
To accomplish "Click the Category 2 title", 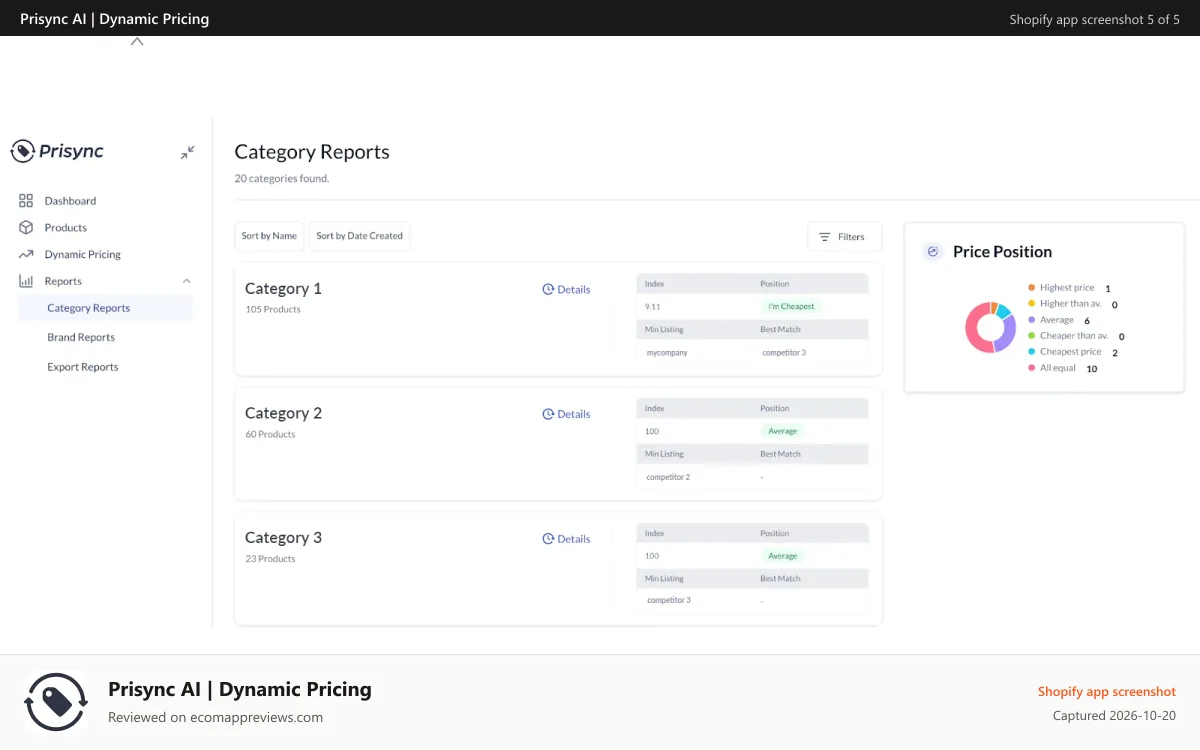I will pyautogui.click(x=283, y=413).
